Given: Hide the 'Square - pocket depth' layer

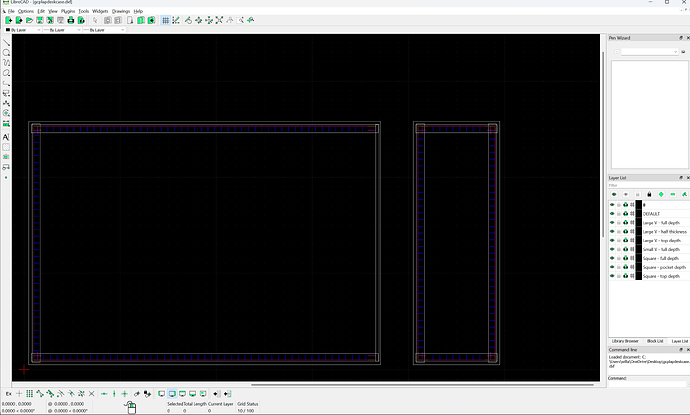Looking at the screenshot, I should pyautogui.click(x=612, y=267).
